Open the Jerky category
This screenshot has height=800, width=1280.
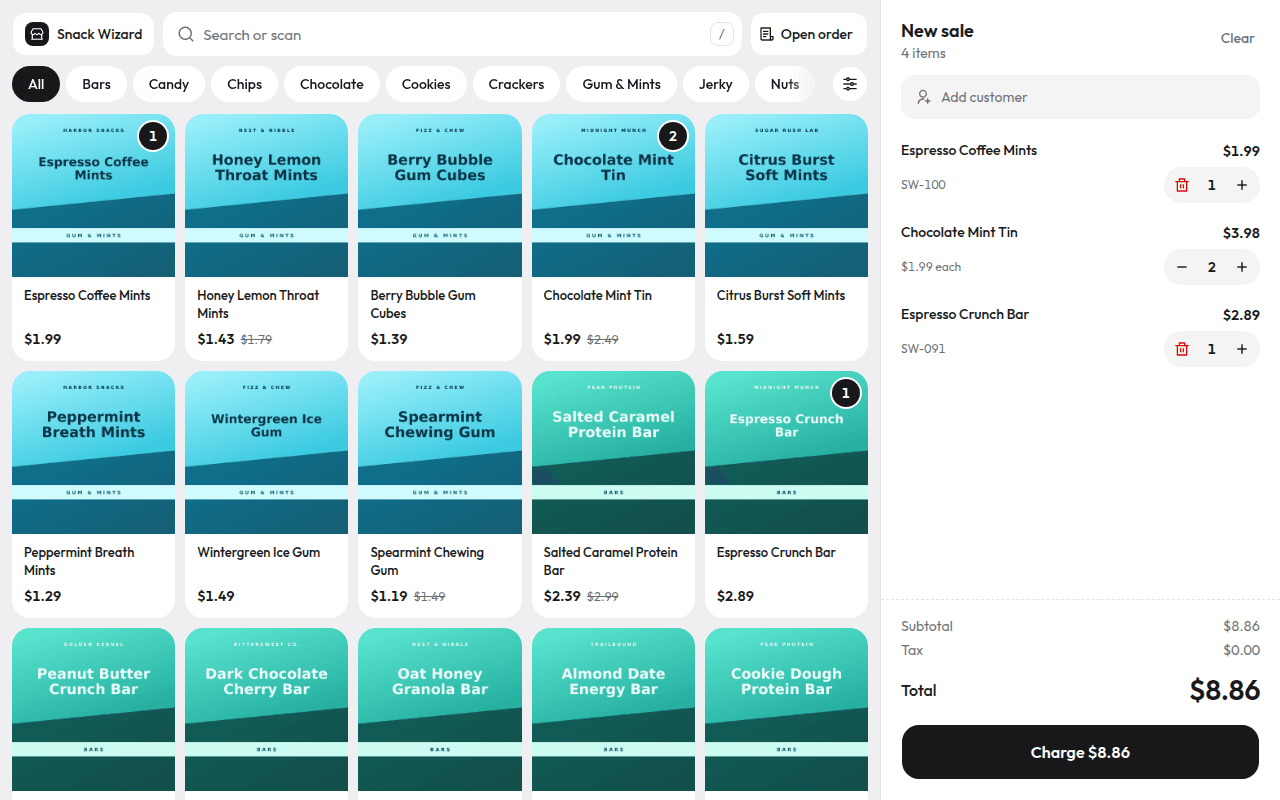point(716,84)
